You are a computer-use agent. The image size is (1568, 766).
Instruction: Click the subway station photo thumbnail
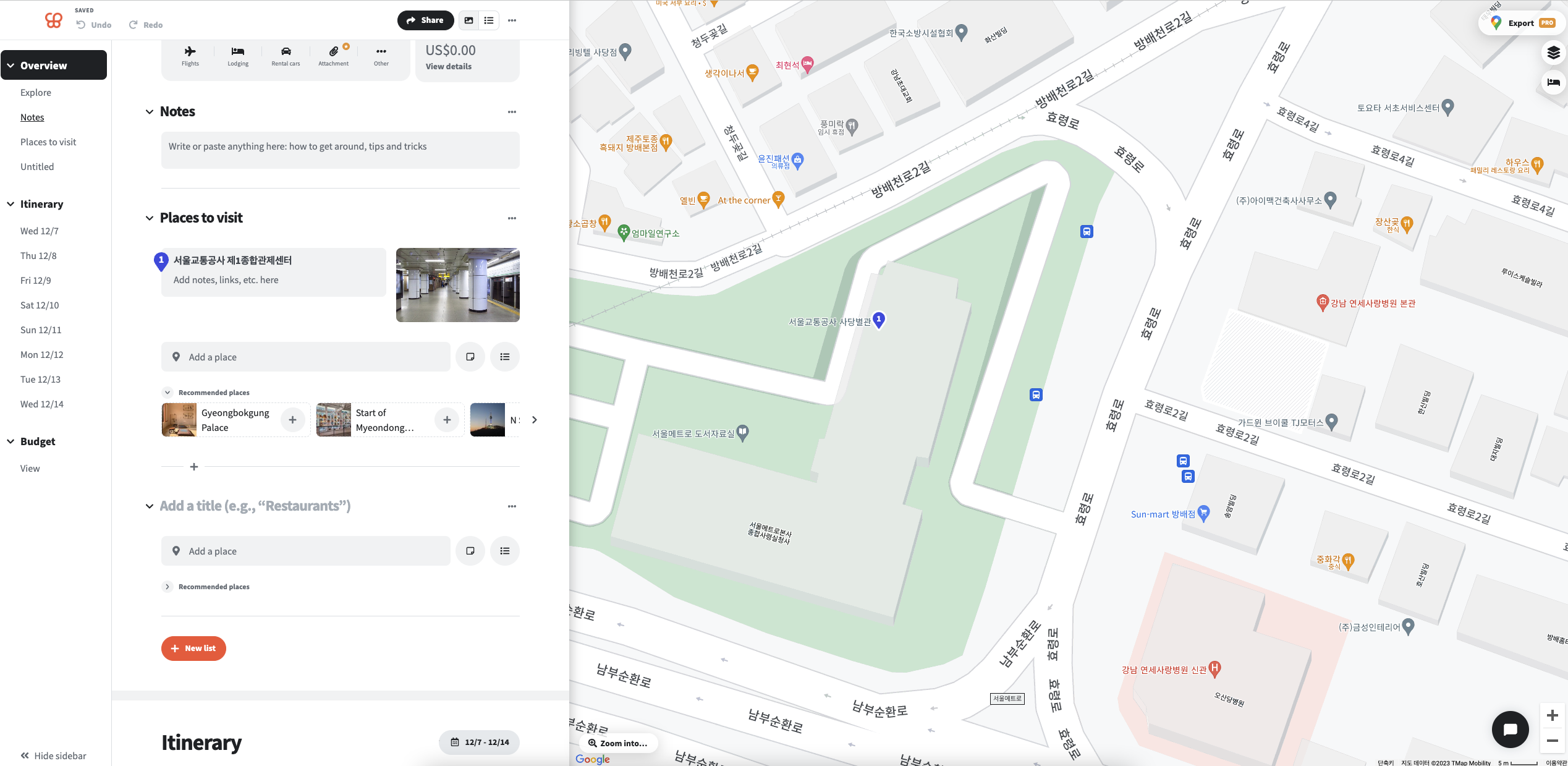tap(457, 285)
